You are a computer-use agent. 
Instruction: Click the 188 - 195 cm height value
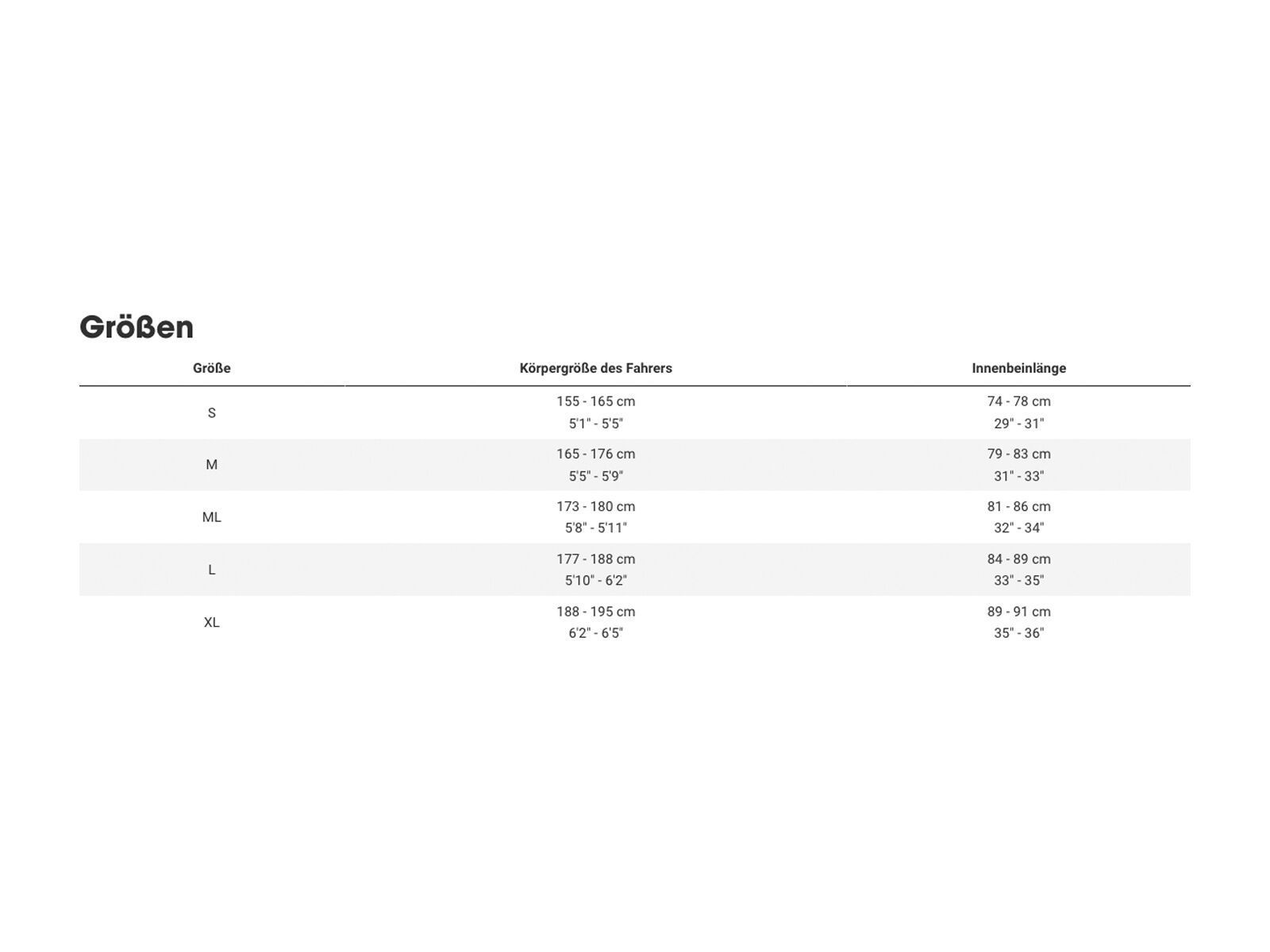click(x=595, y=612)
